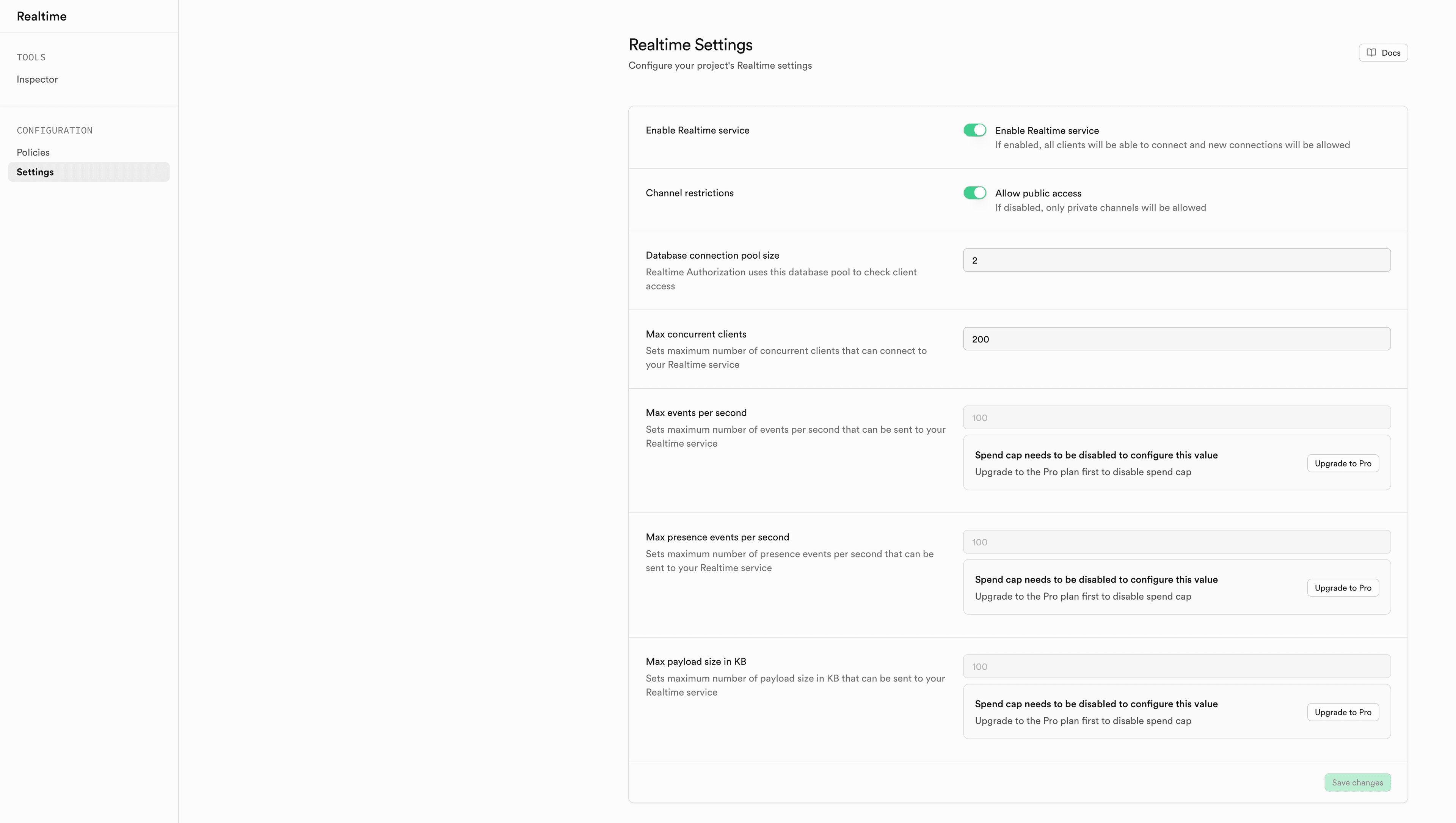Click Save changes at the bottom
The width and height of the screenshot is (1456, 823).
(1358, 782)
